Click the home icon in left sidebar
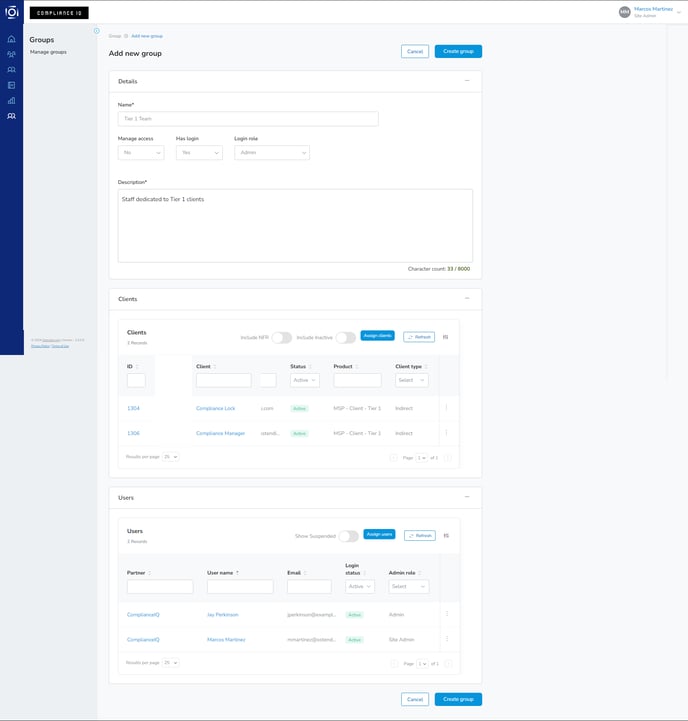 pyautogui.click(x=11, y=38)
